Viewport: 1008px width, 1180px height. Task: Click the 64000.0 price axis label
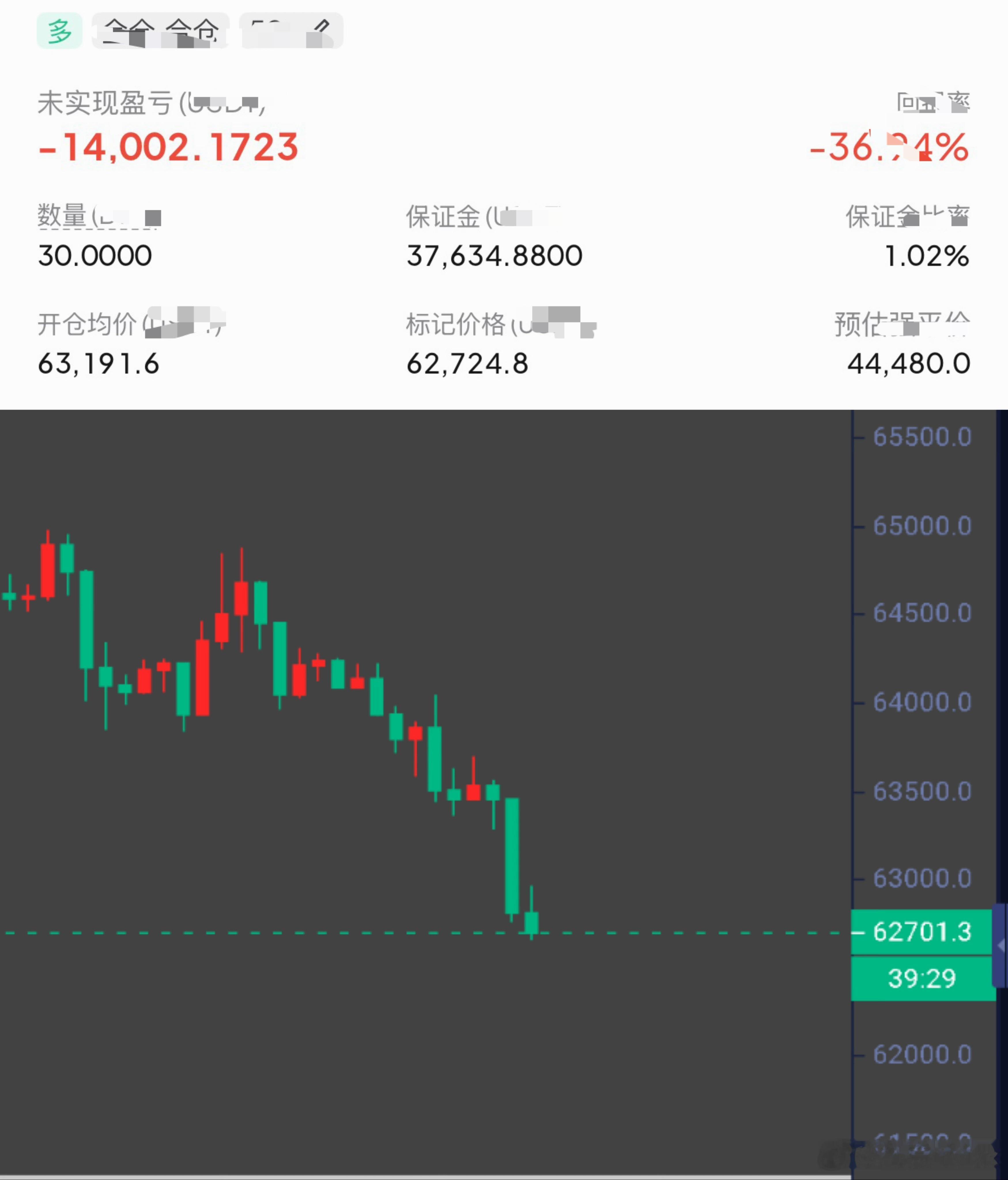click(922, 702)
